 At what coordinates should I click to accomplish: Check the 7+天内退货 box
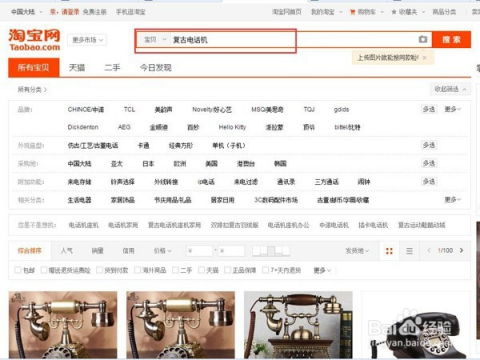coord(265,270)
